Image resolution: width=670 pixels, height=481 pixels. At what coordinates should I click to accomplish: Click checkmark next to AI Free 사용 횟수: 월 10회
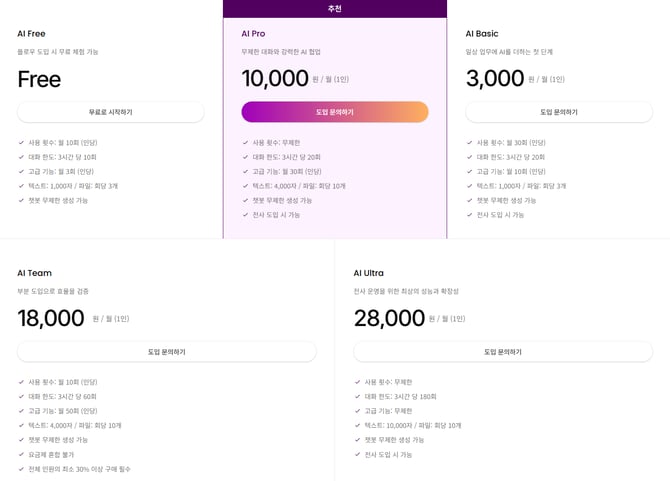[x=21, y=142]
